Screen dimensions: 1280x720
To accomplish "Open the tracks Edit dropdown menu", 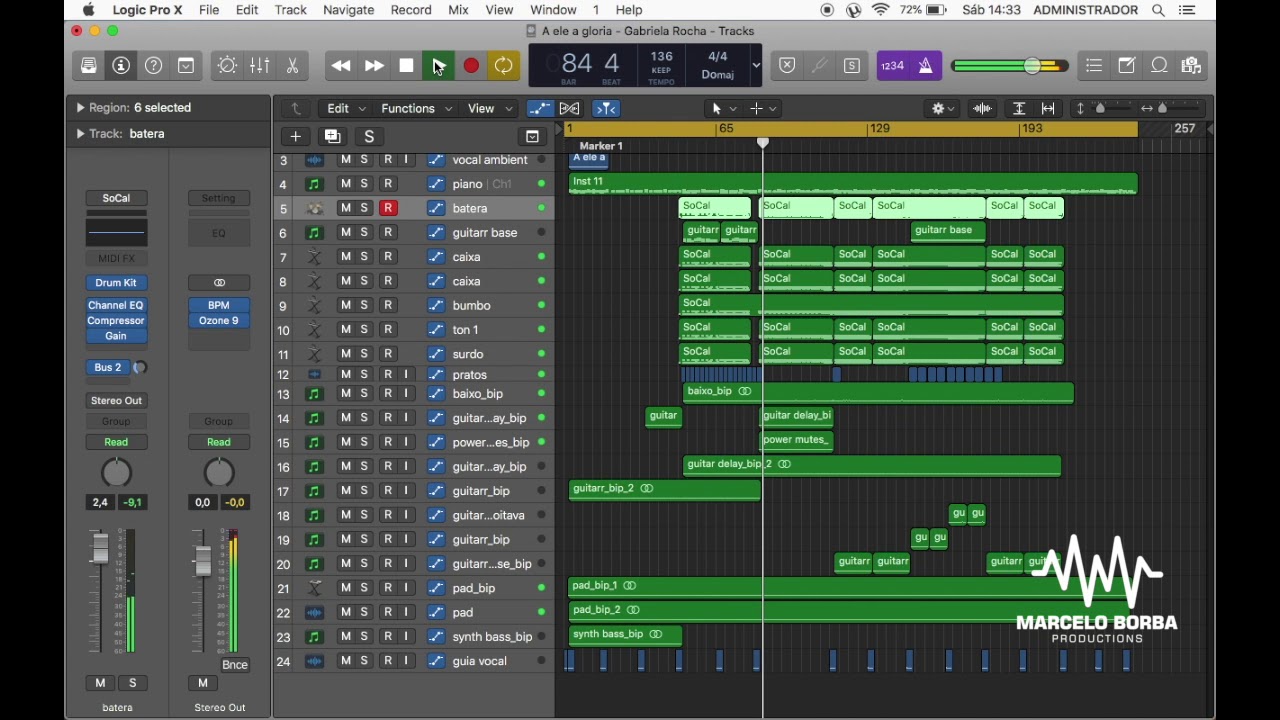I will pos(346,108).
